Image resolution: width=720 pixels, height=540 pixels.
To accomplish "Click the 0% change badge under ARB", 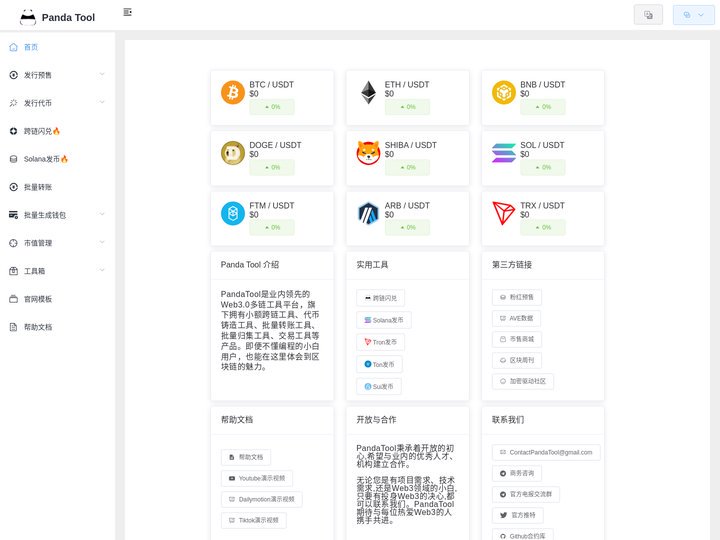I will pos(407,228).
